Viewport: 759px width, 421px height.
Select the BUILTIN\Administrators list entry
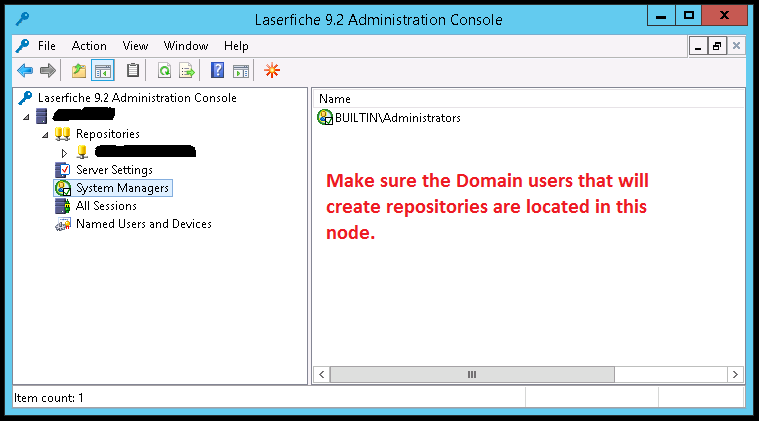point(397,118)
